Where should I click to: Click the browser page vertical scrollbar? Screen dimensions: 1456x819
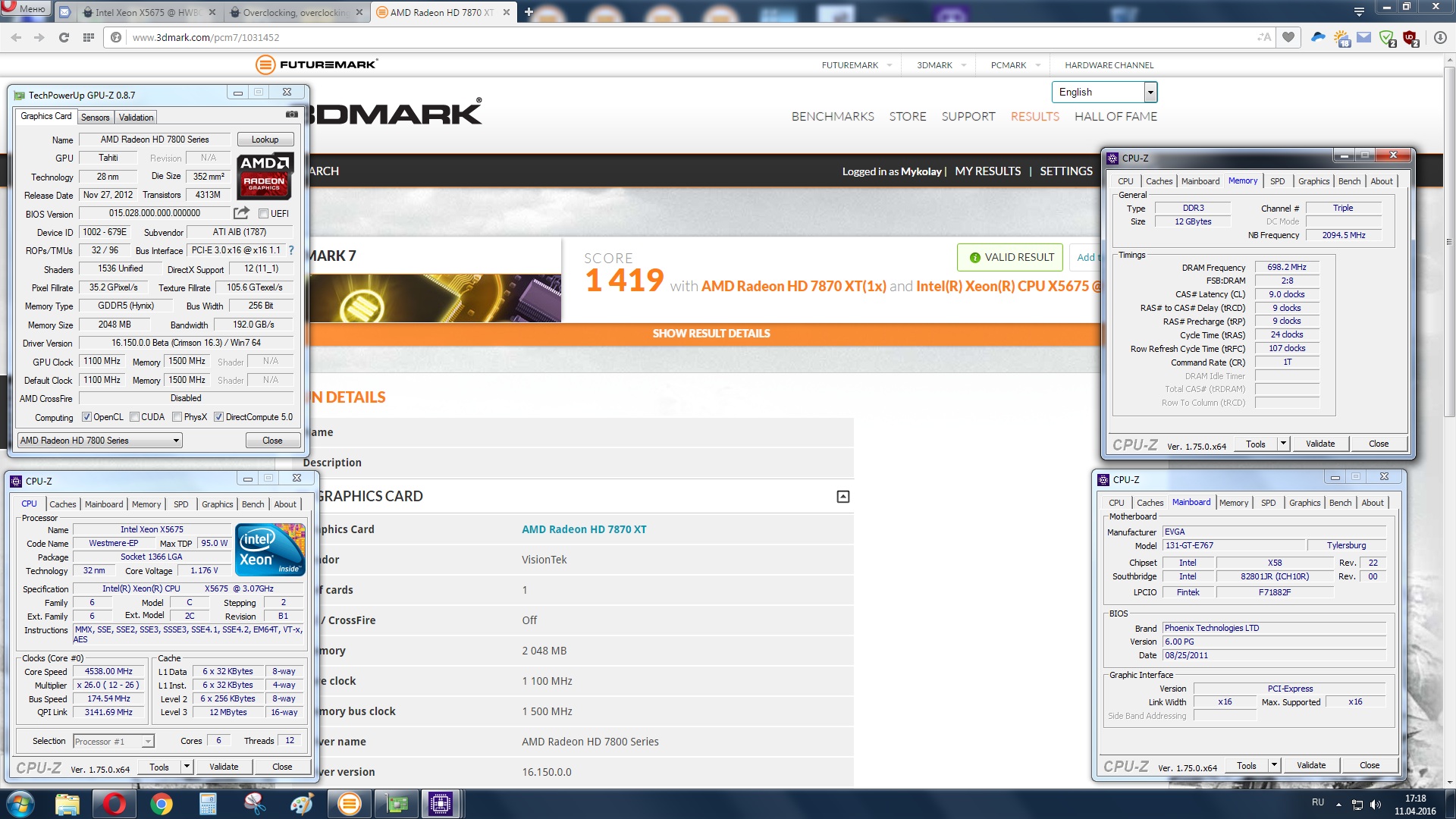(1449, 243)
